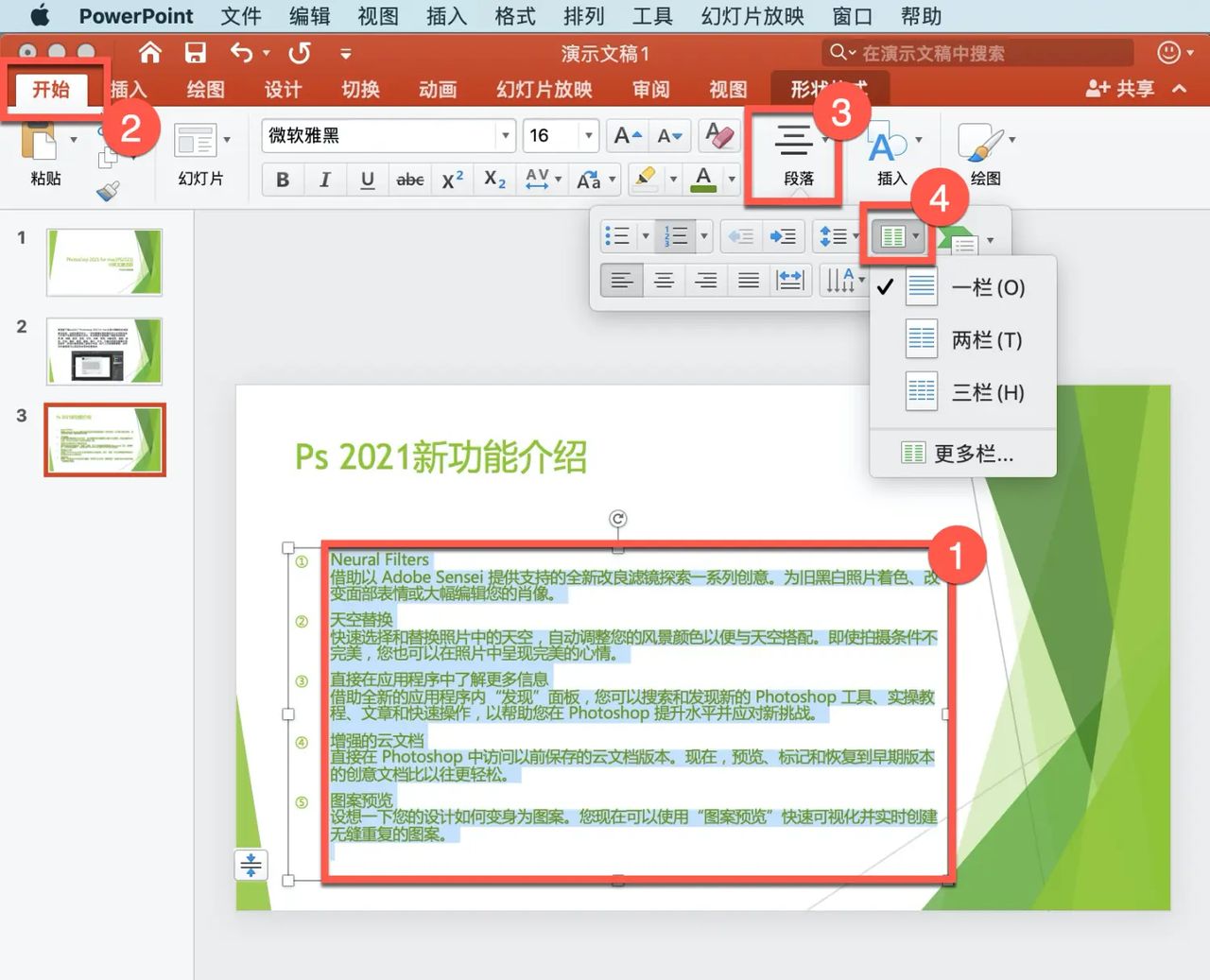Click the search field 在演示文稿中搜索
The image size is (1210, 980).
point(977,53)
